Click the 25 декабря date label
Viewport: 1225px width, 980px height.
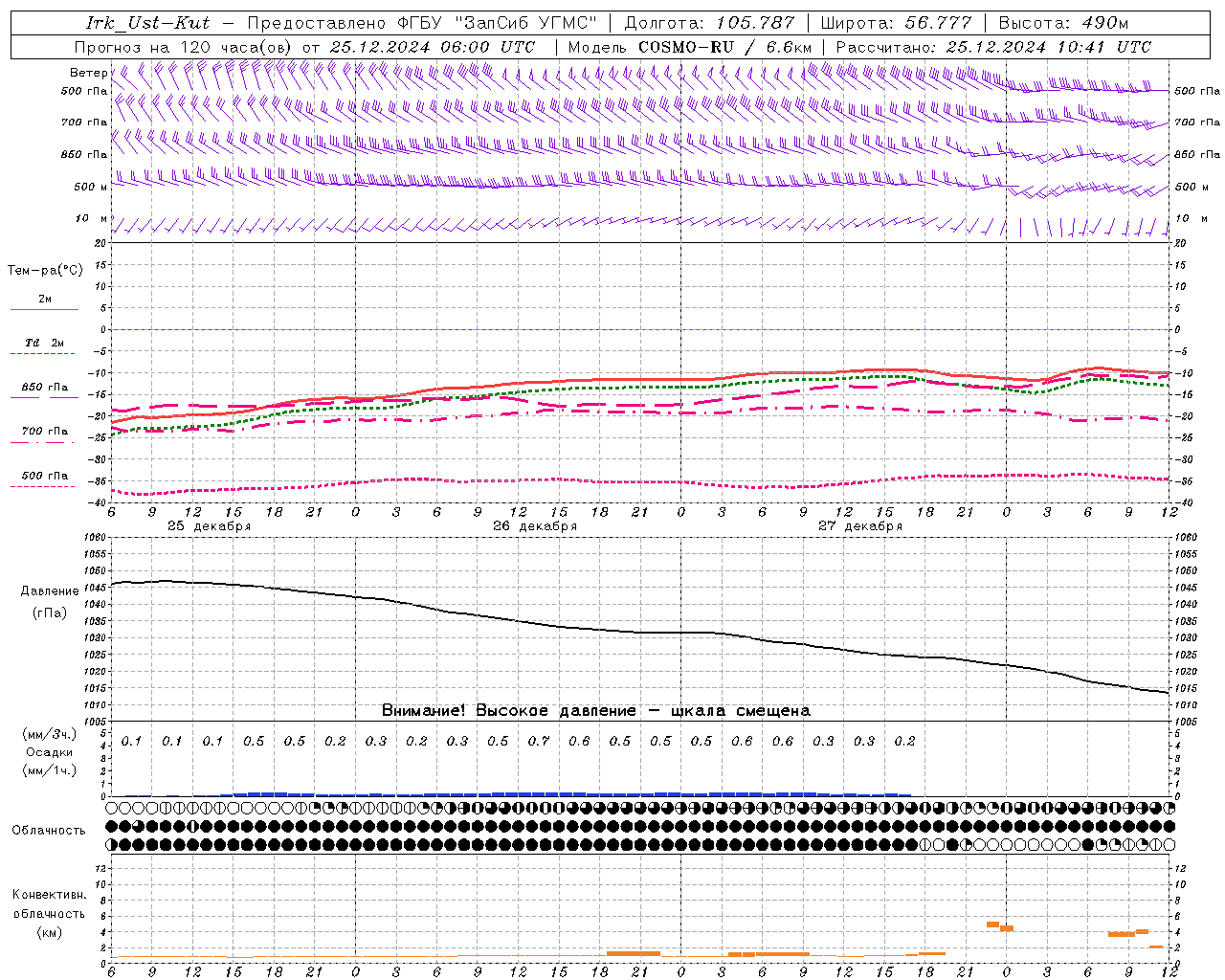pyautogui.click(x=210, y=526)
